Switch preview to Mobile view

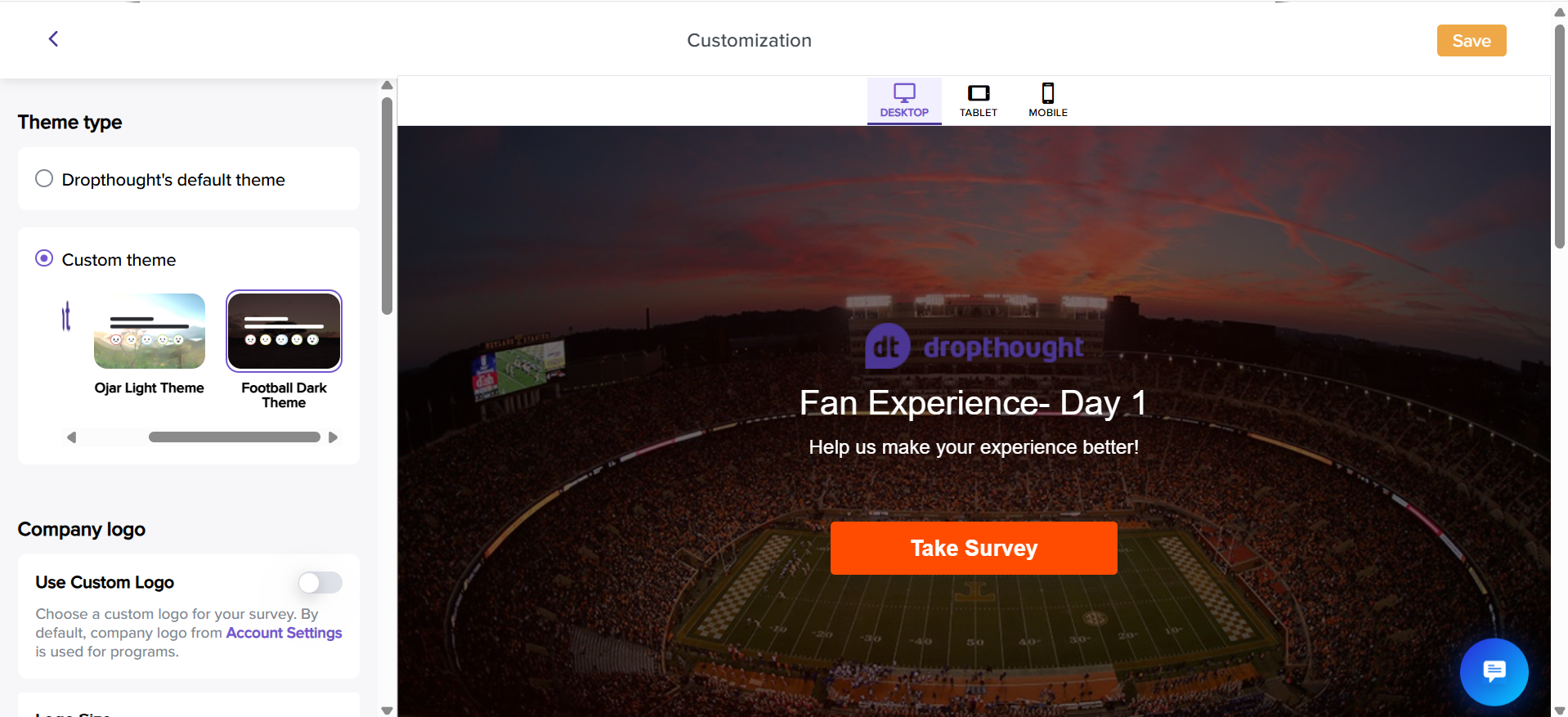click(x=1047, y=101)
